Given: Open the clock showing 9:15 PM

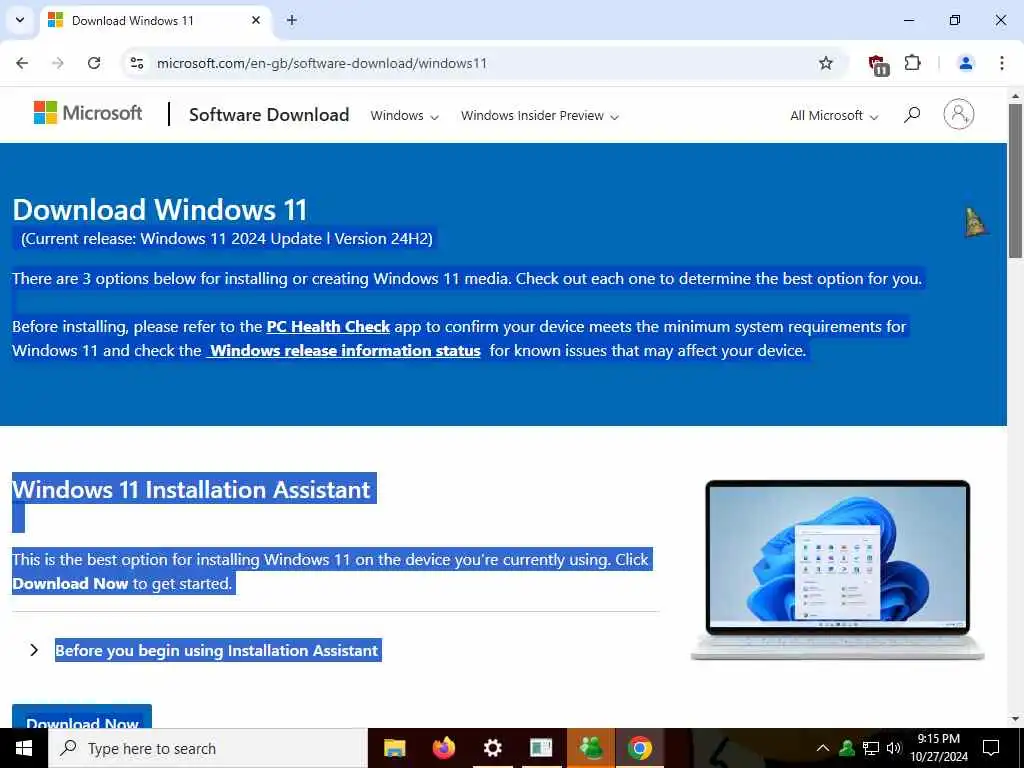Looking at the screenshot, I should tap(939, 748).
